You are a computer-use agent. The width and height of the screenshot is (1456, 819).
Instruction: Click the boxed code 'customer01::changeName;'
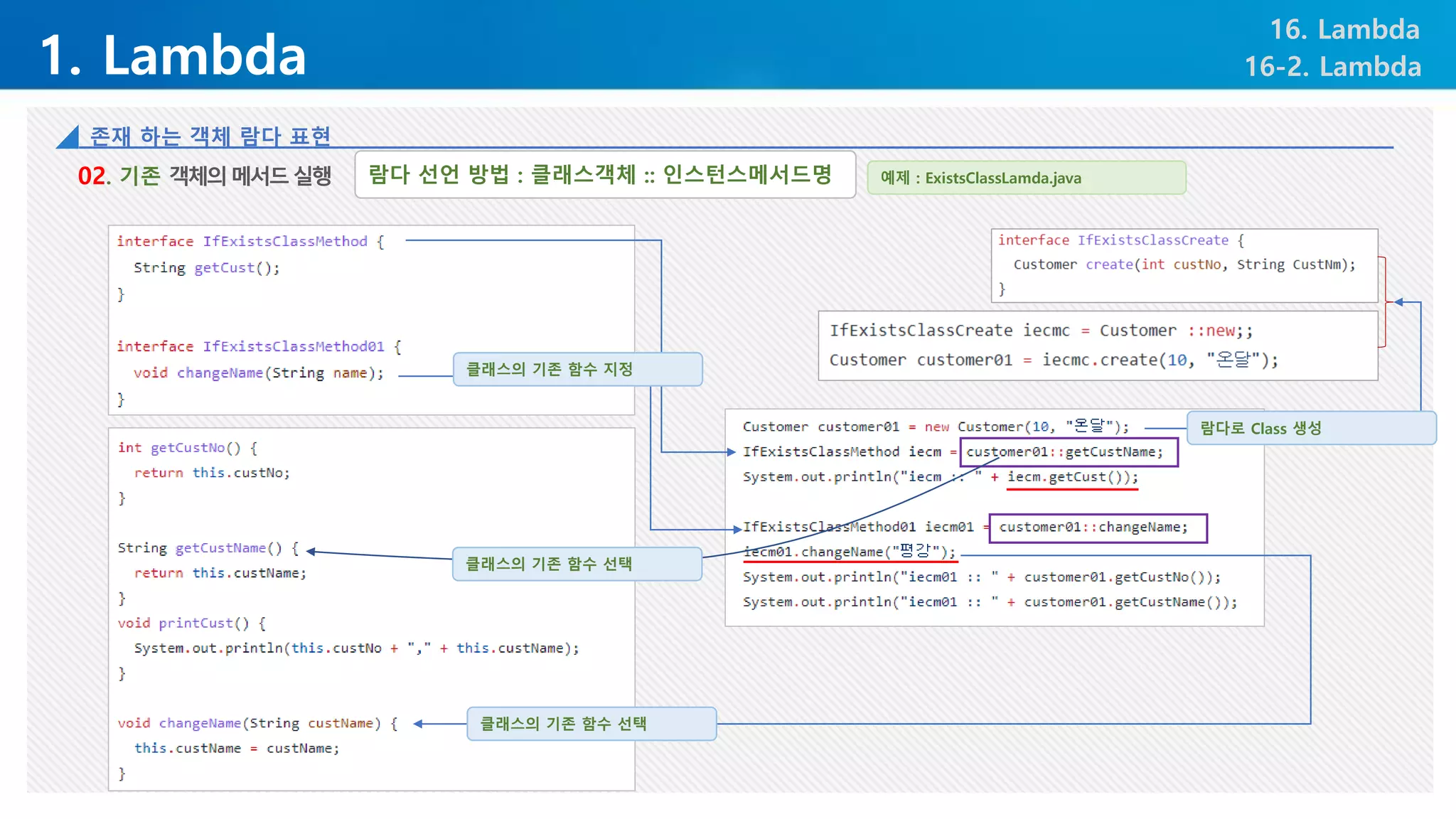tap(1098, 528)
